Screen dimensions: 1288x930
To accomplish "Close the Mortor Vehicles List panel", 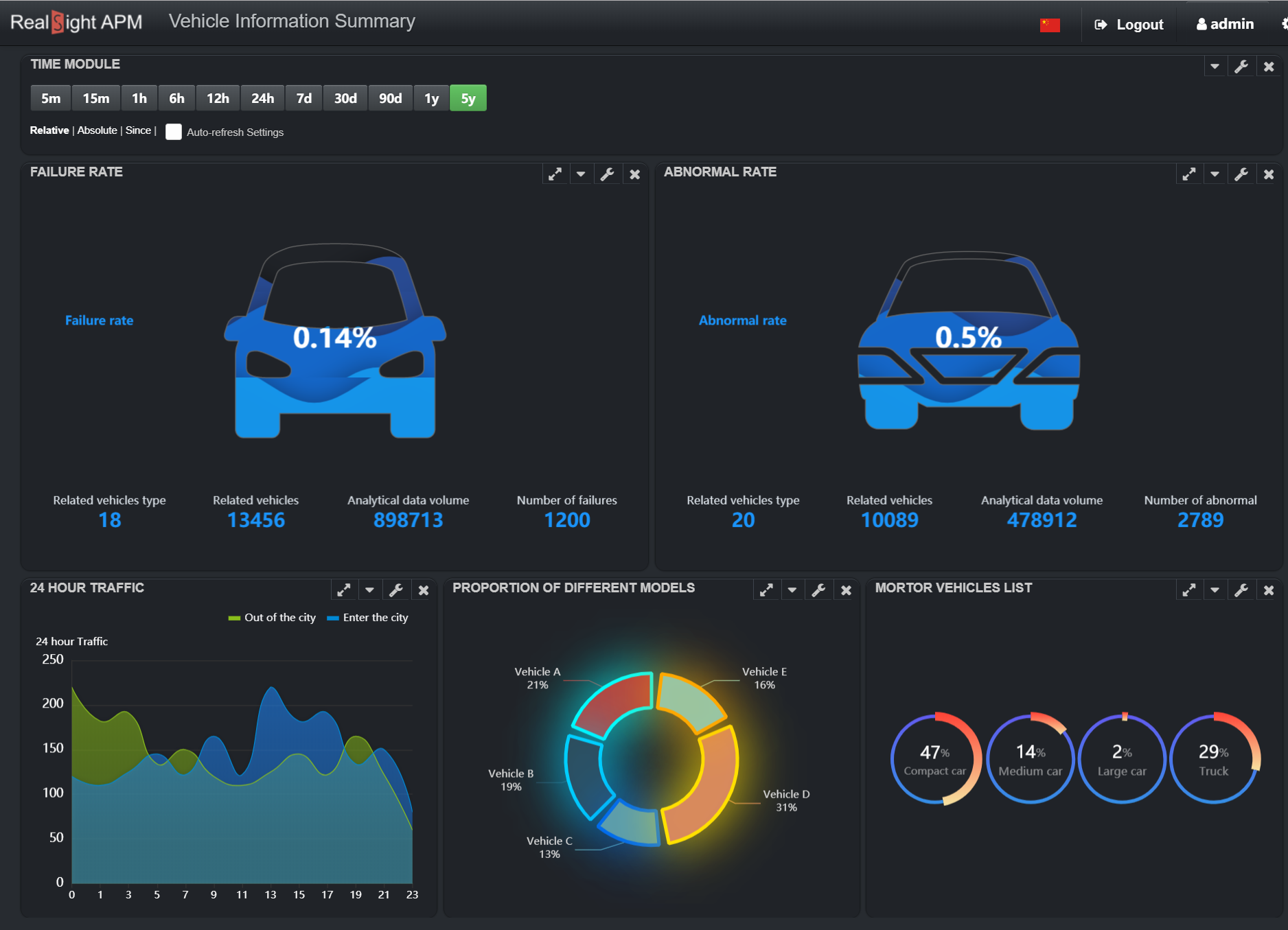I will (1269, 590).
